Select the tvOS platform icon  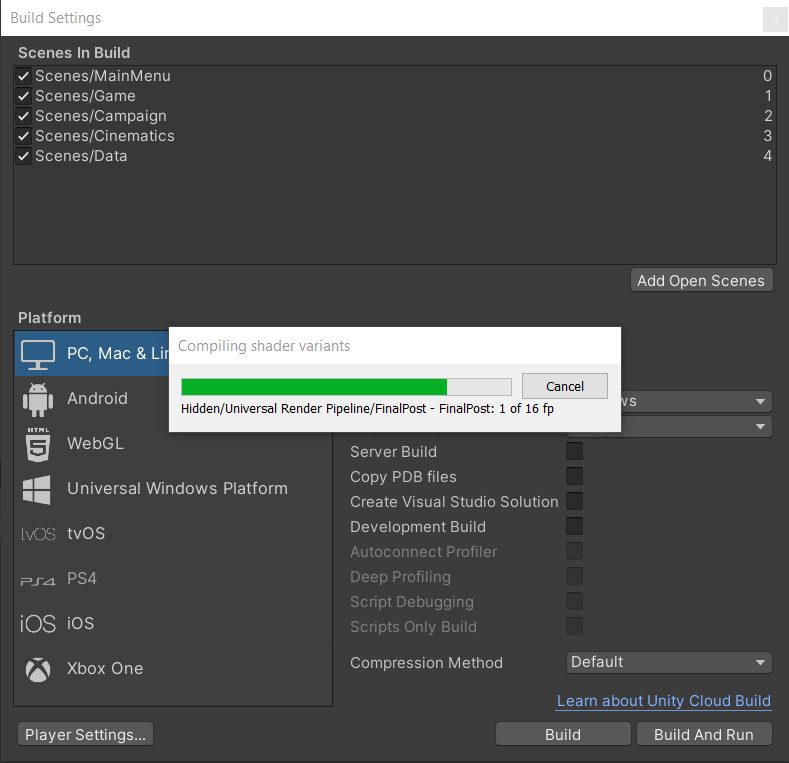(38, 534)
